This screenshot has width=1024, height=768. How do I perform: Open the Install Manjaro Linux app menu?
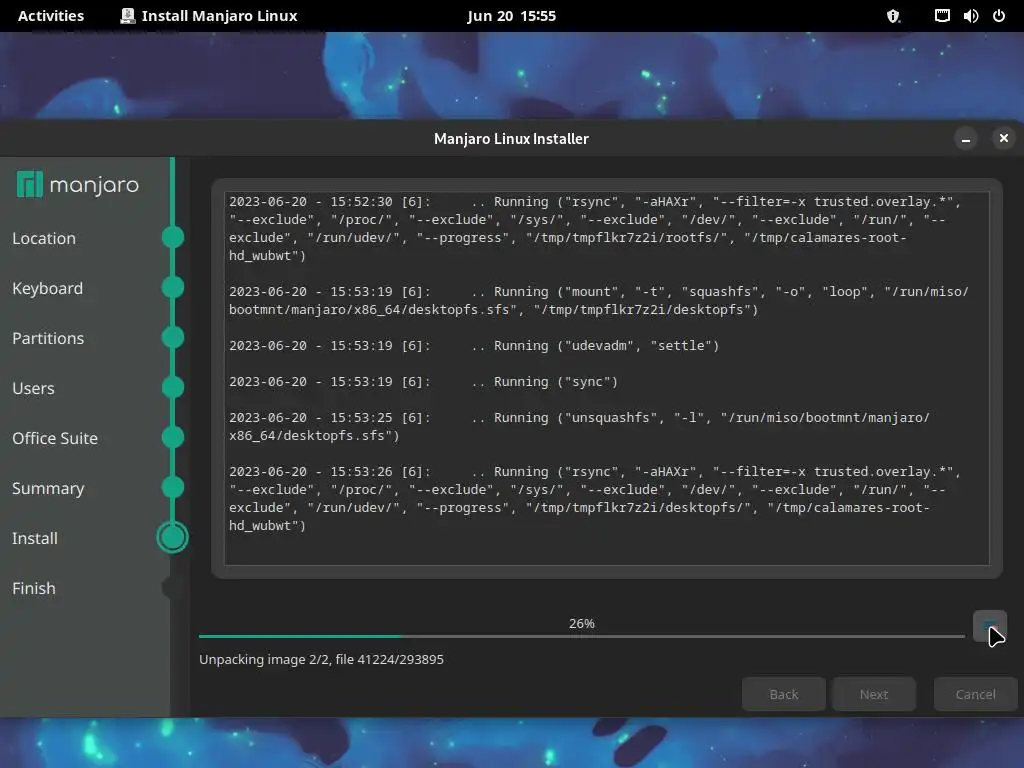click(209, 16)
